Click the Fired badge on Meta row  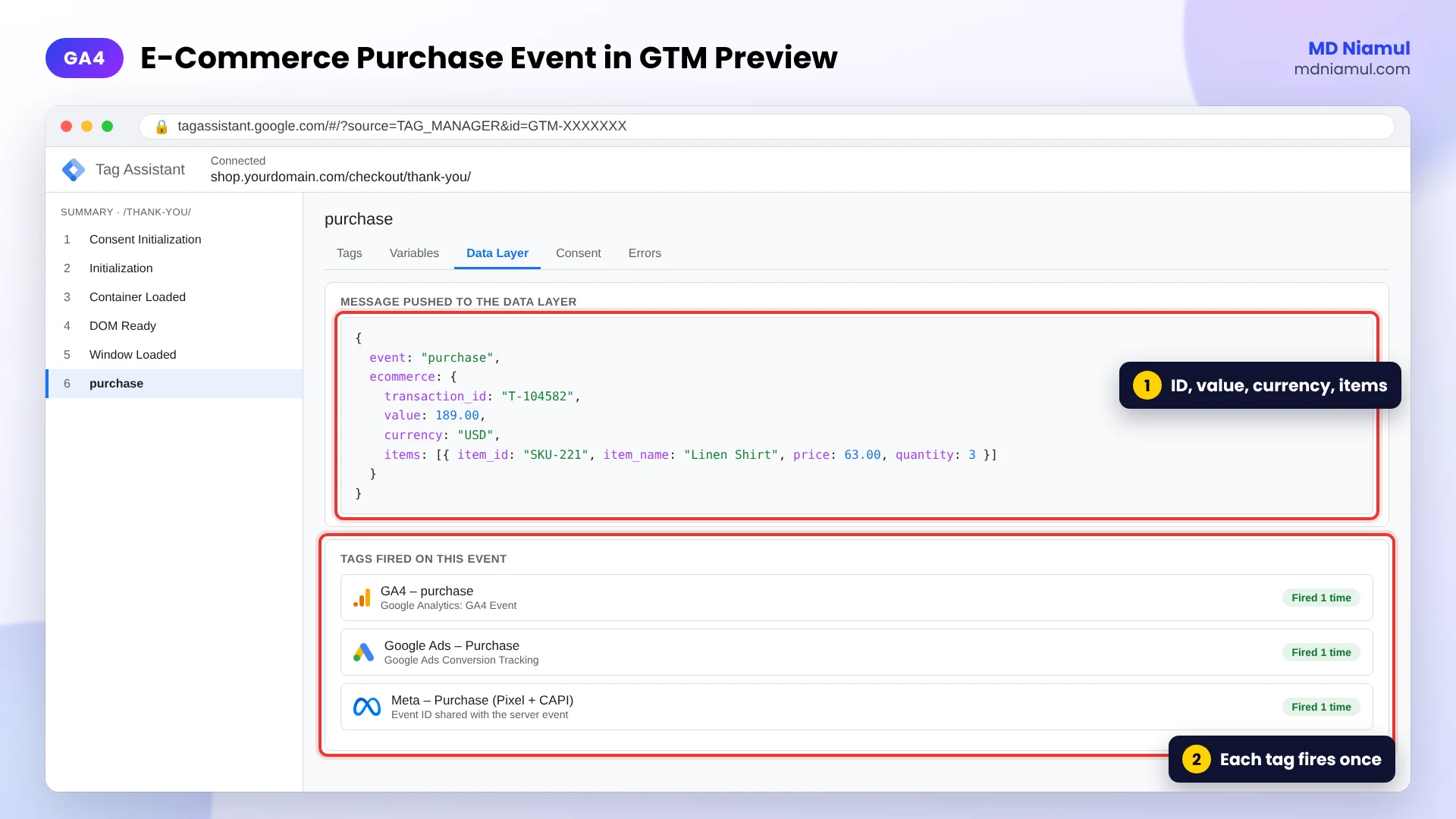coord(1321,707)
